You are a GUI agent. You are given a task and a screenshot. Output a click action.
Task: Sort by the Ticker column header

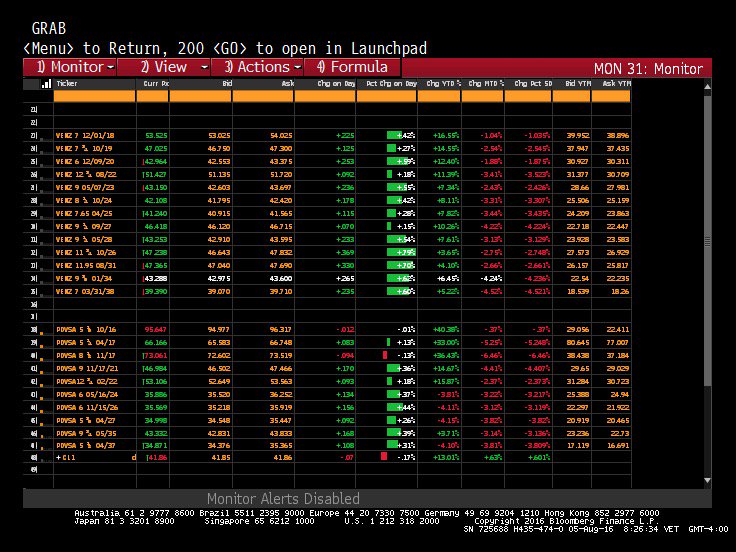(x=67, y=84)
